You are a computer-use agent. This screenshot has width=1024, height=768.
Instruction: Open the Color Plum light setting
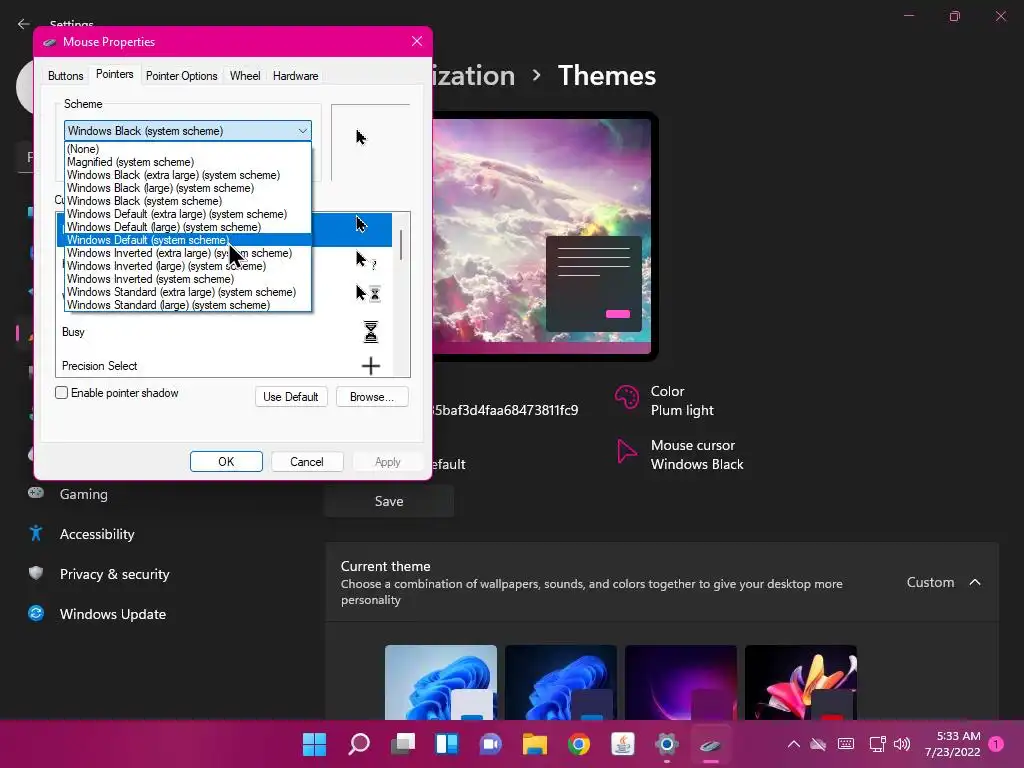[664, 400]
